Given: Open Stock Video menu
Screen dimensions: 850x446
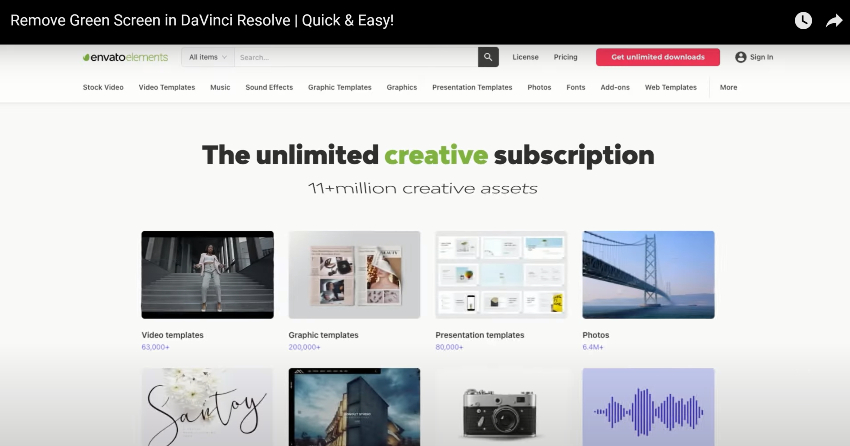Looking at the screenshot, I should [103, 87].
